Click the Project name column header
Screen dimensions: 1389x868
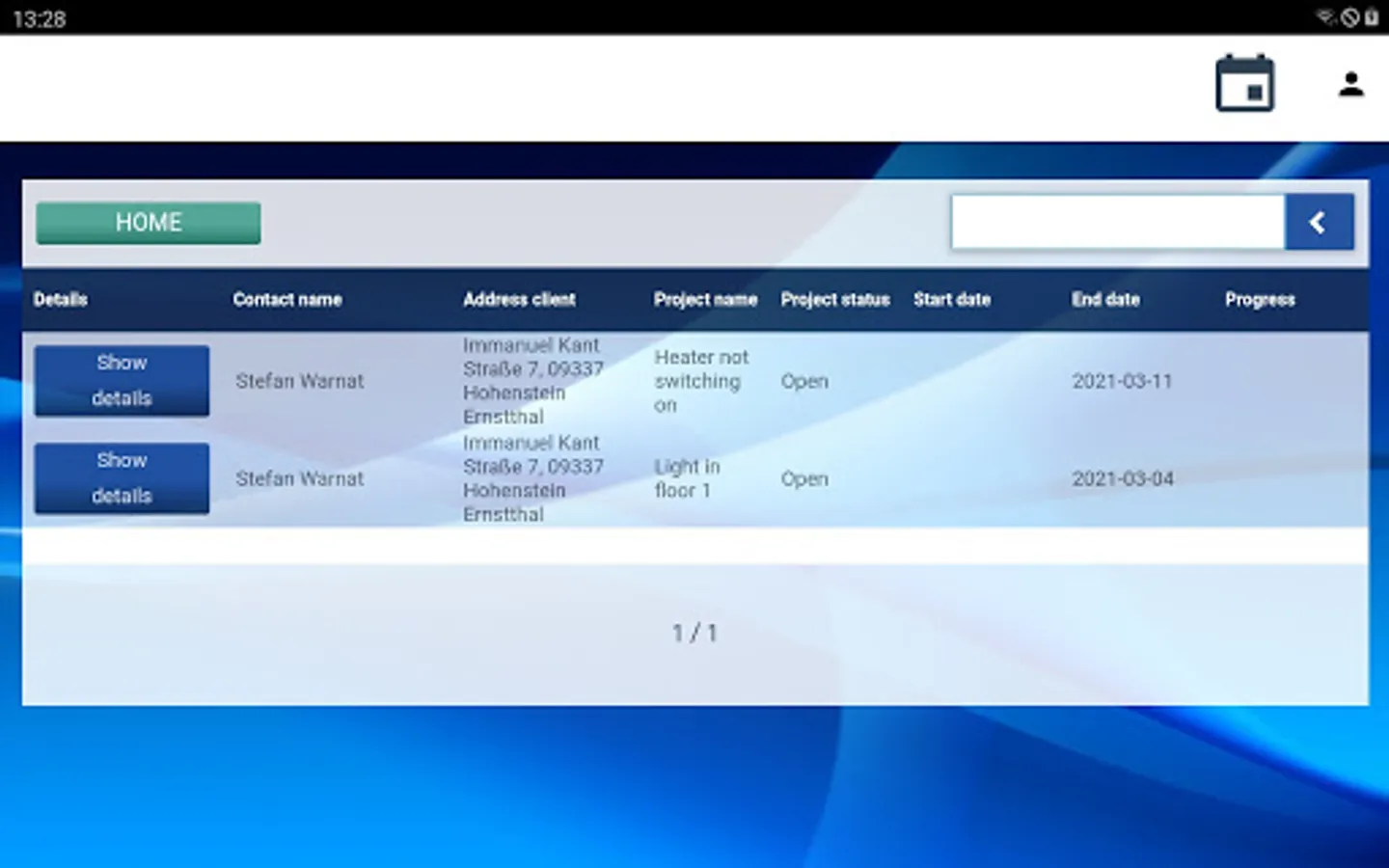tap(705, 300)
